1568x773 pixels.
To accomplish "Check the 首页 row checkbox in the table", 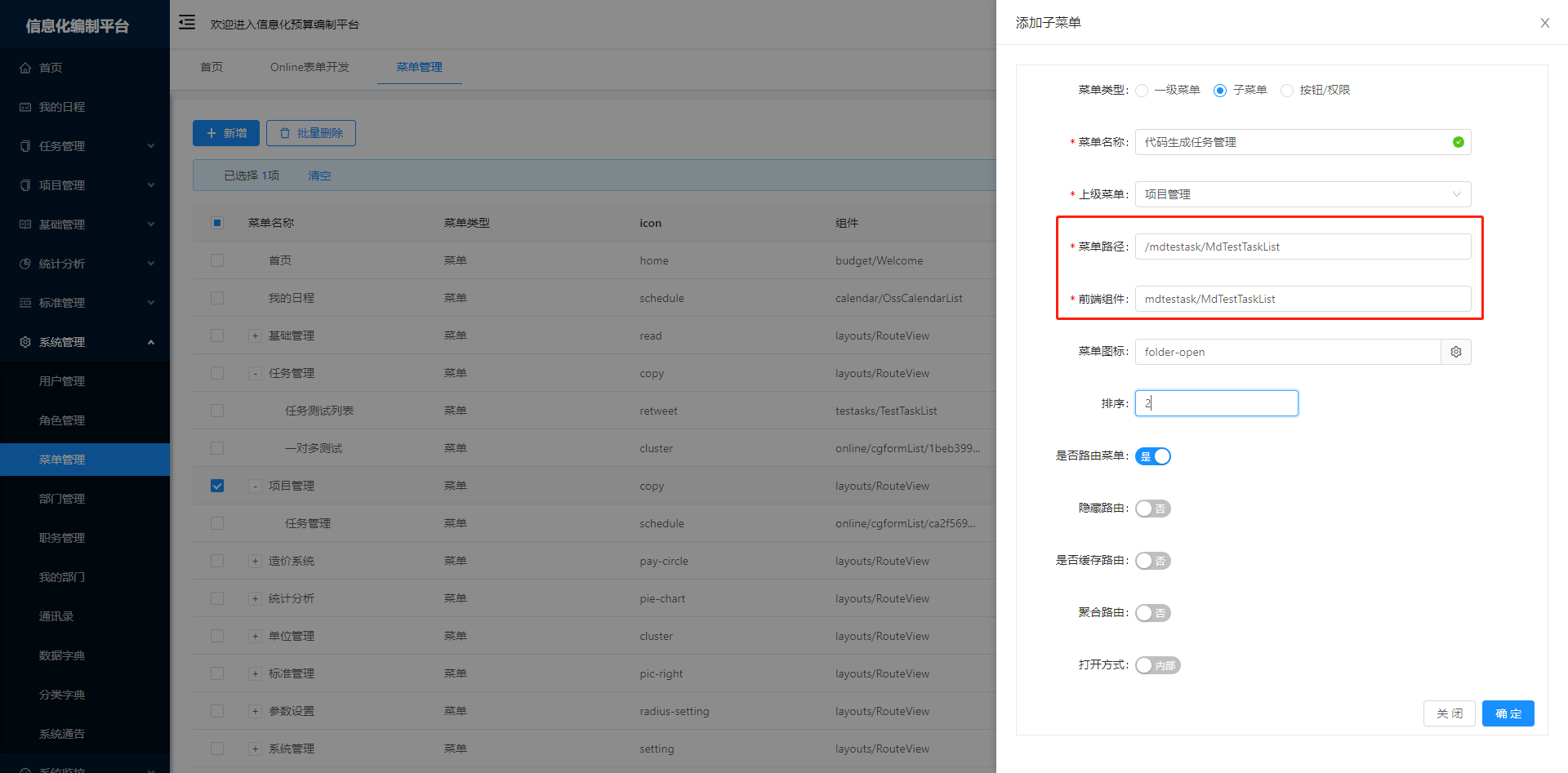I will tap(217, 260).
